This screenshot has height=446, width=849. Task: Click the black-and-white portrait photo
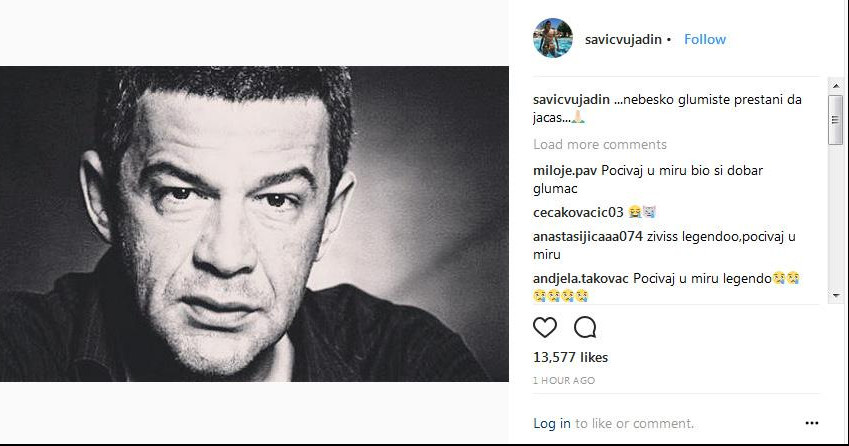(254, 224)
